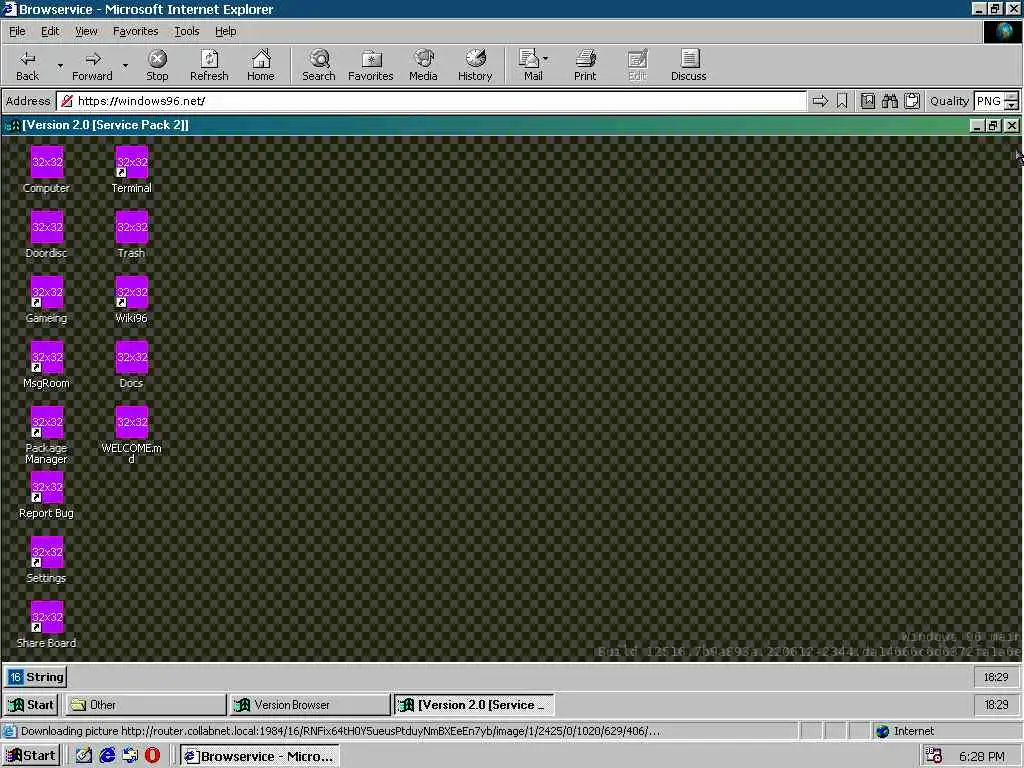
Task: Open the Tools menu
Action: click(x=186, y=31)
